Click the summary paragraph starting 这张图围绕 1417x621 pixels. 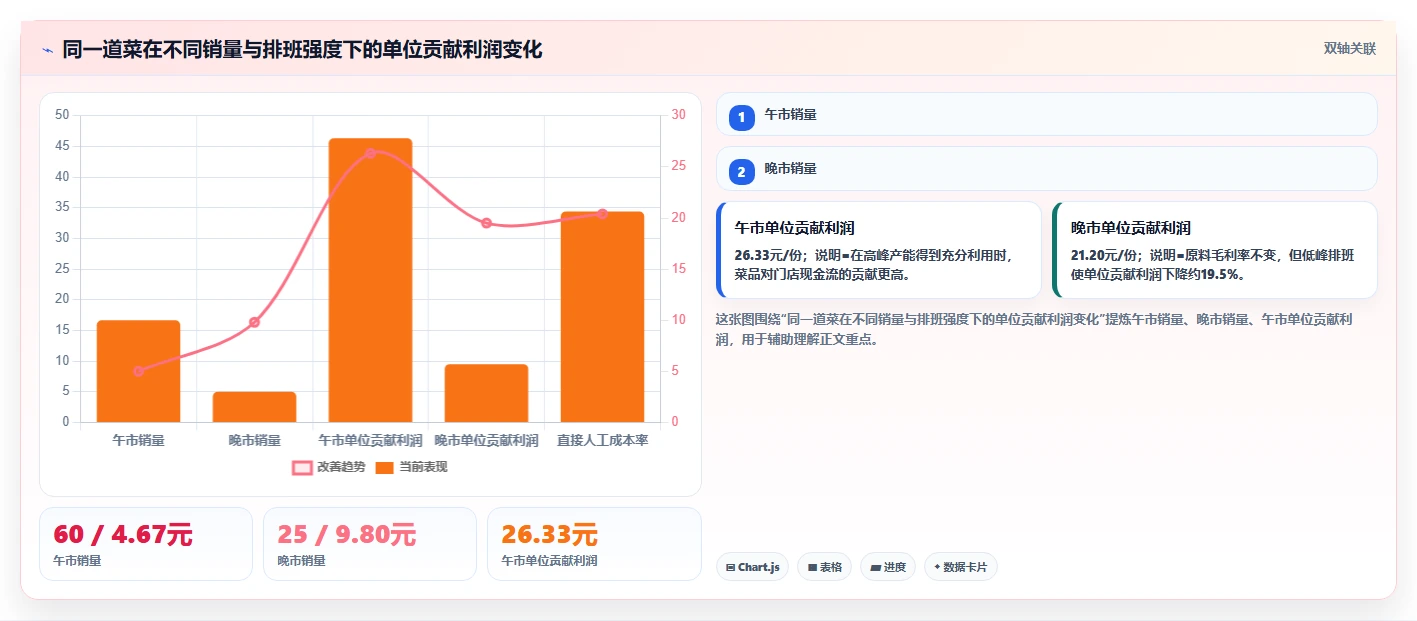[1035, 329]
